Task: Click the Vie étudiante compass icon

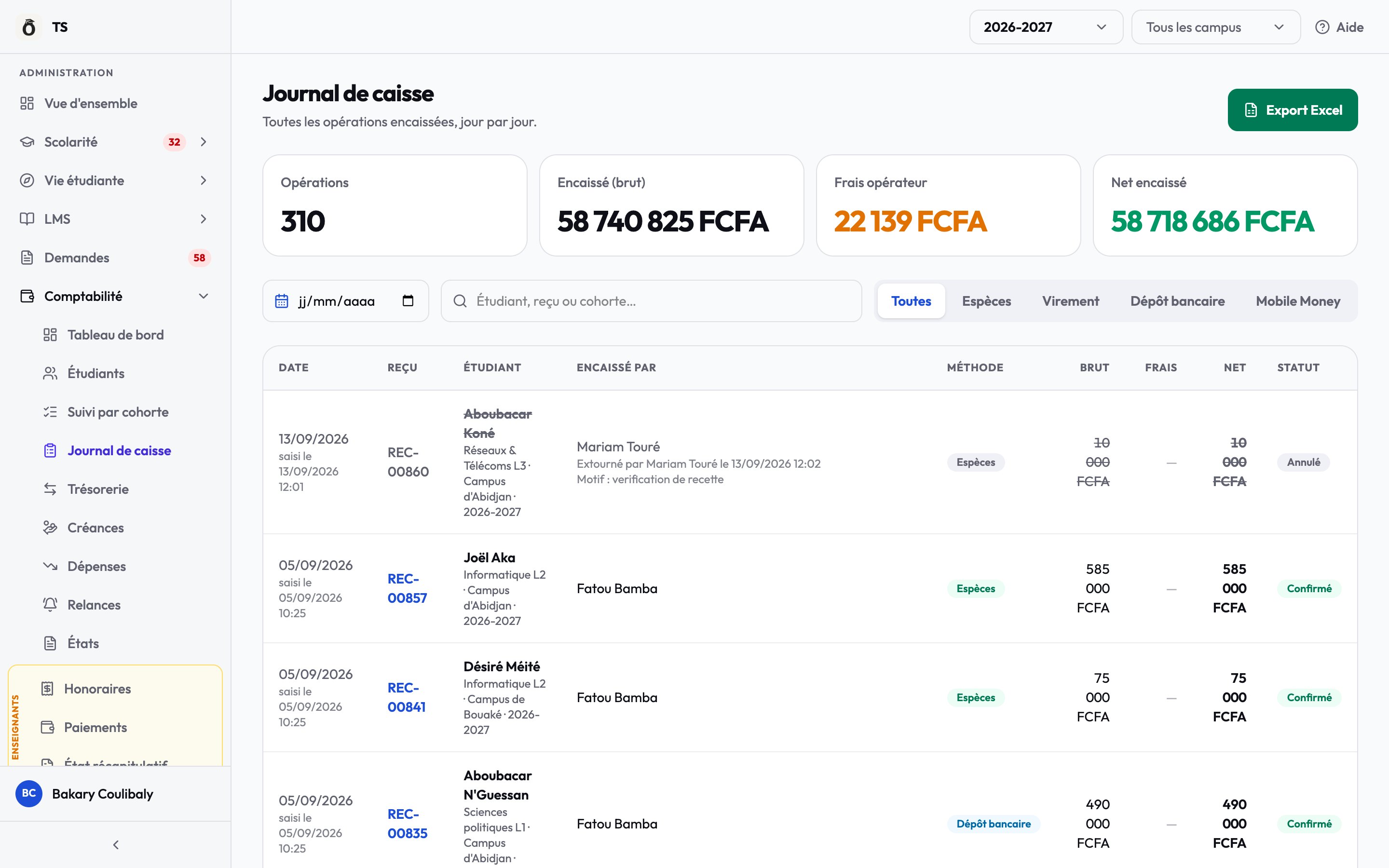Action: coord(27,180)
